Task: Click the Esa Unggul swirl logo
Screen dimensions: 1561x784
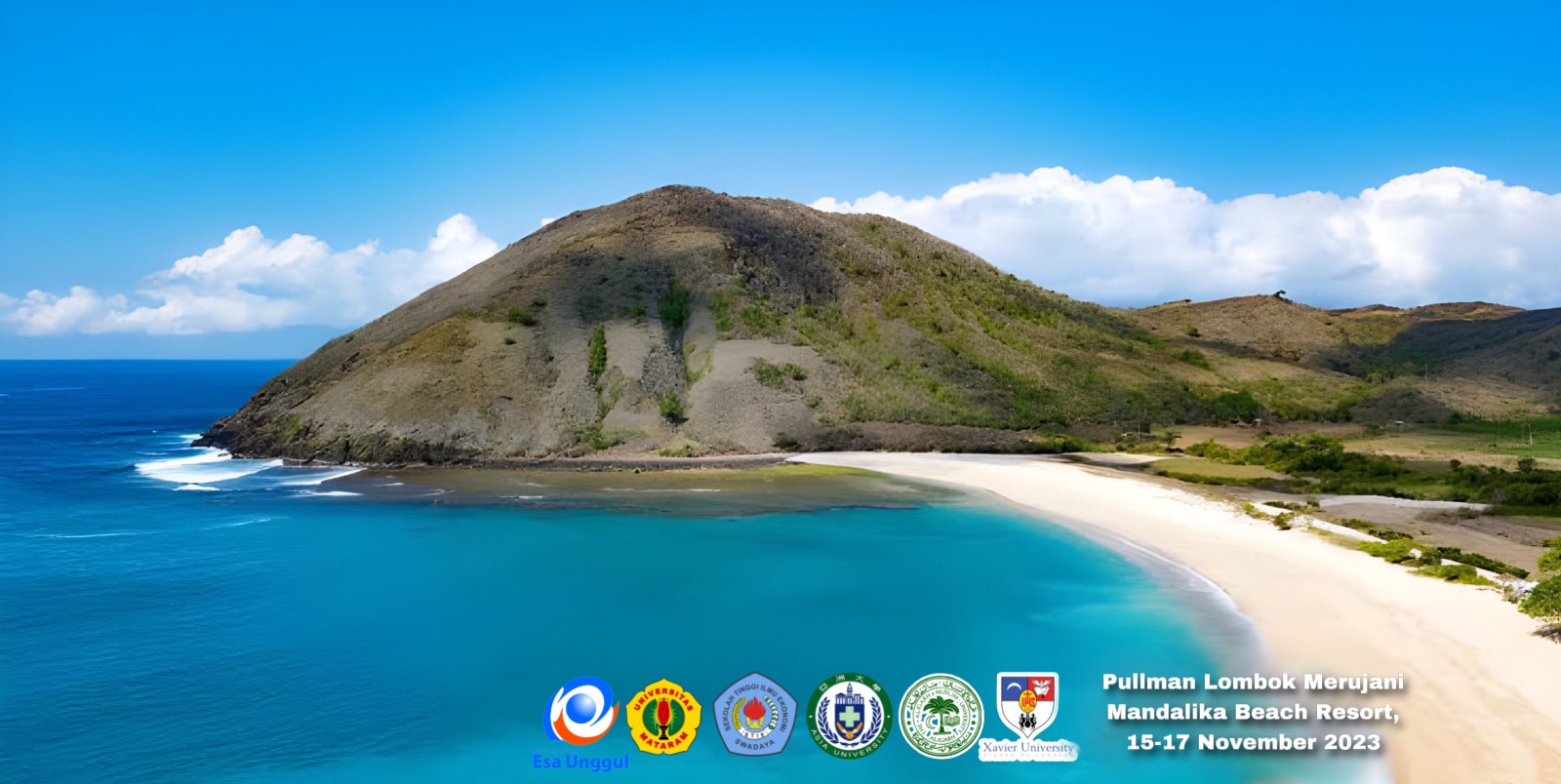Action: (581, 712)
